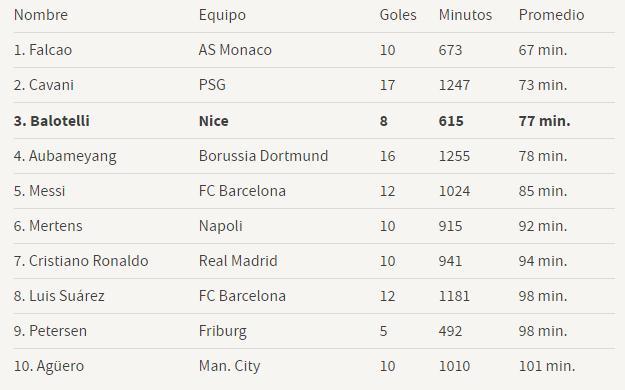Click the Equipo column header
The width and height of the screenshot is (625, 390).
[x=222, y=16]
